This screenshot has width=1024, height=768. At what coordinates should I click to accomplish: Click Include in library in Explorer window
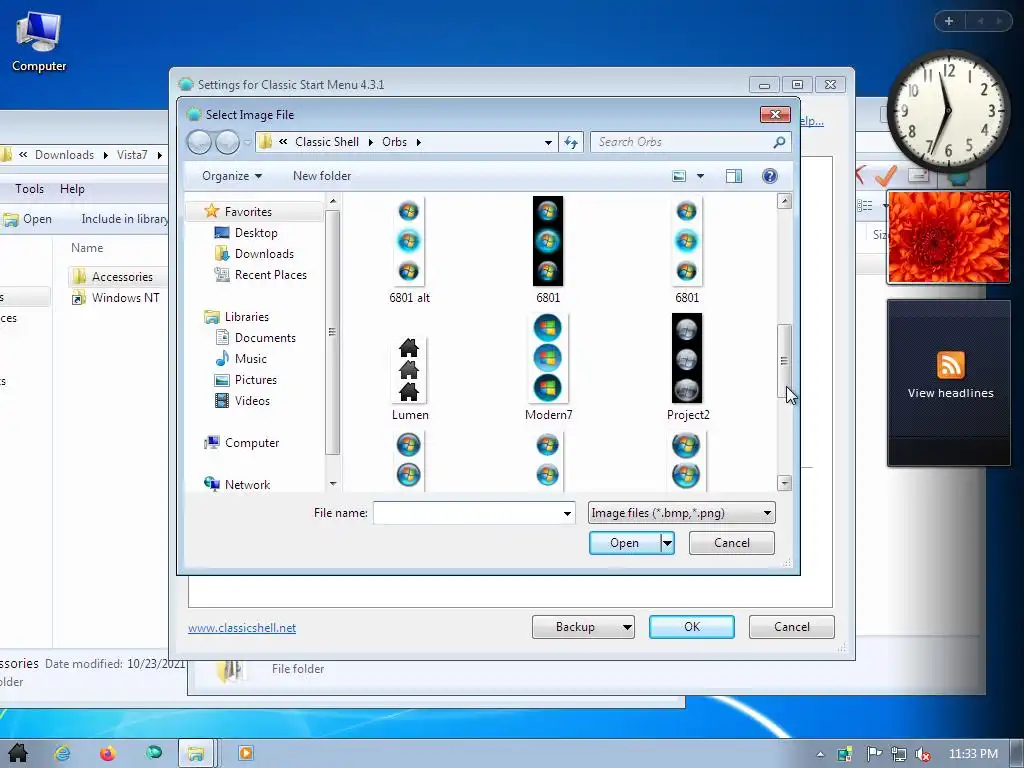click(123, 219)
